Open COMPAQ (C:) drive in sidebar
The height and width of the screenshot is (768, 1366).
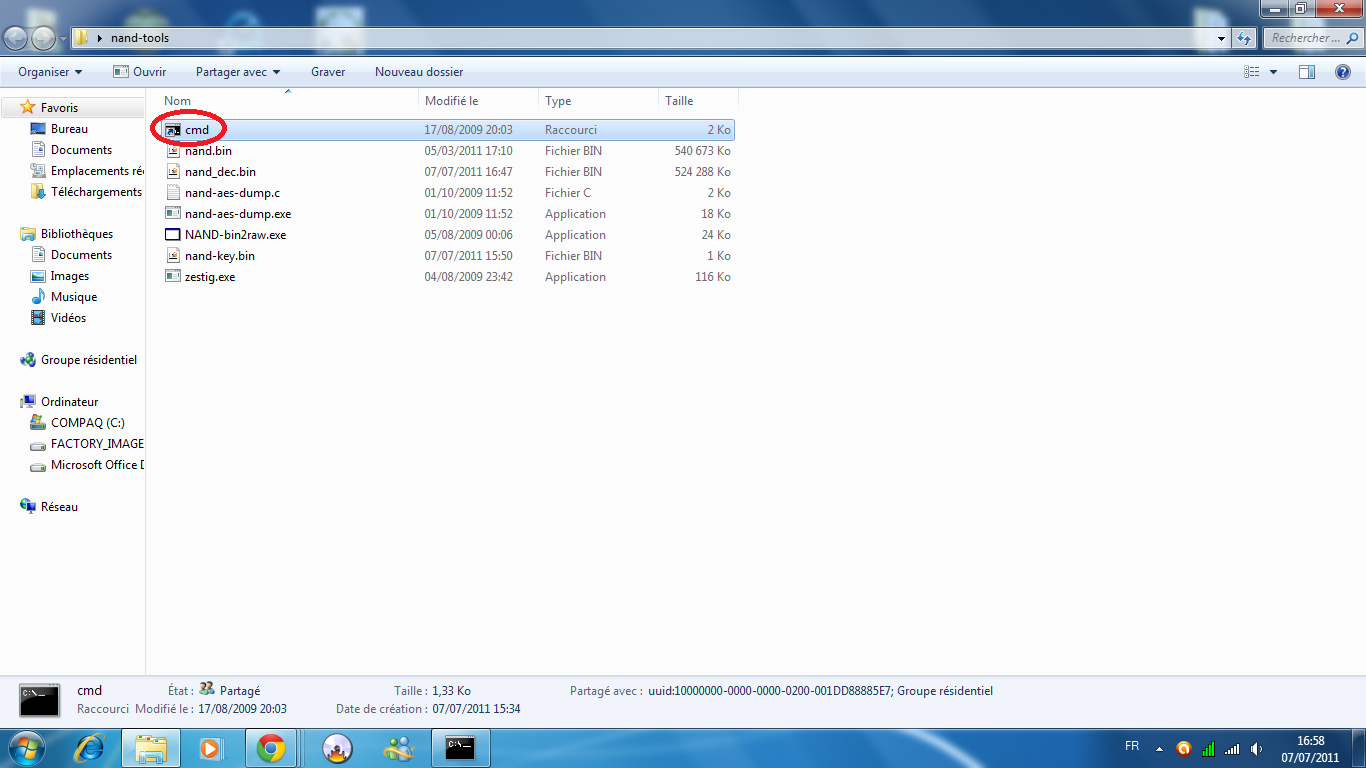point(87,423)
